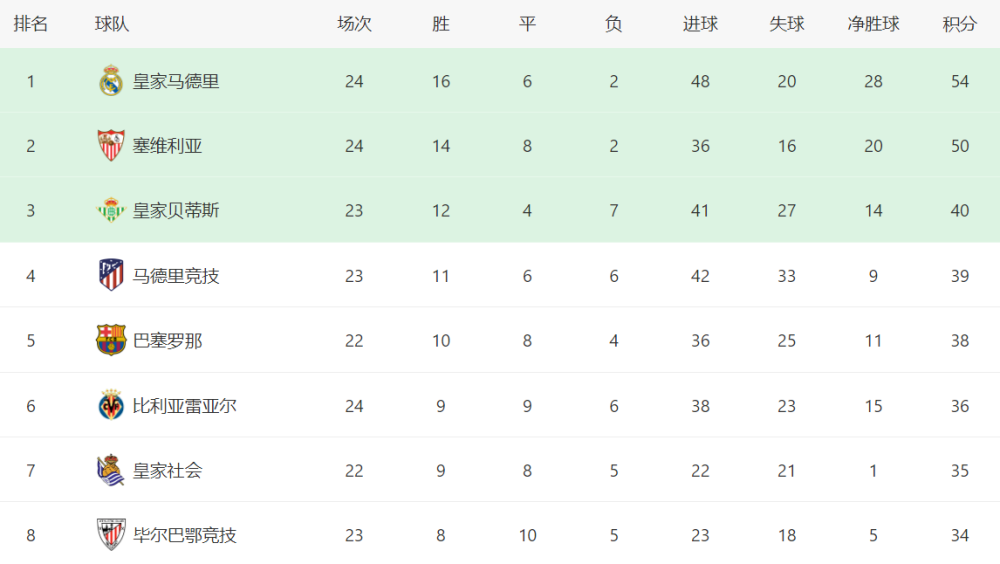Open the Real Betis crest icon

click(x=111, y=210)
